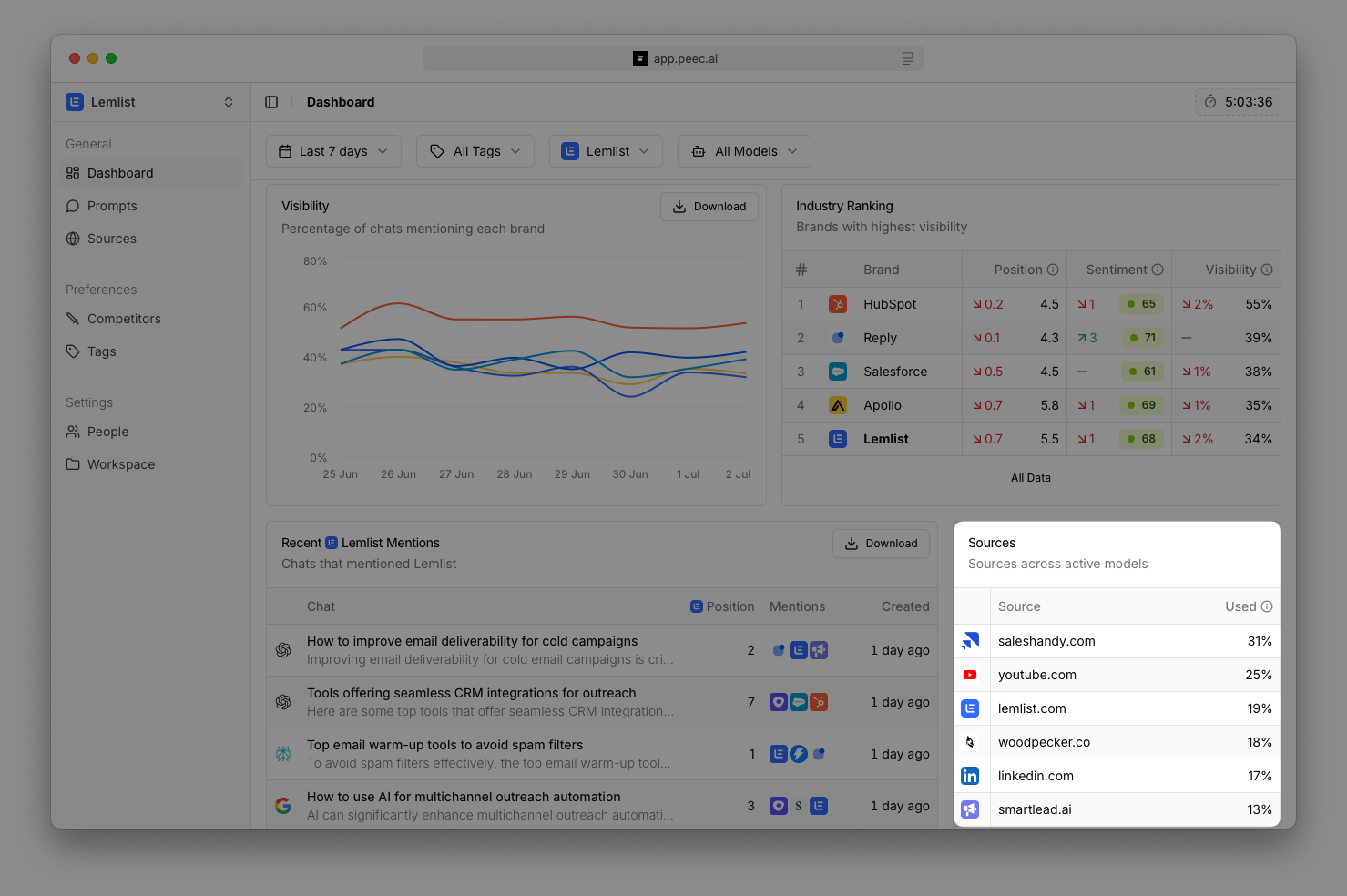This screenshot has height=896, width=1347.
Task: Click the Salesforce icon in Industry Ranking
Action: (x=837, y=371)
